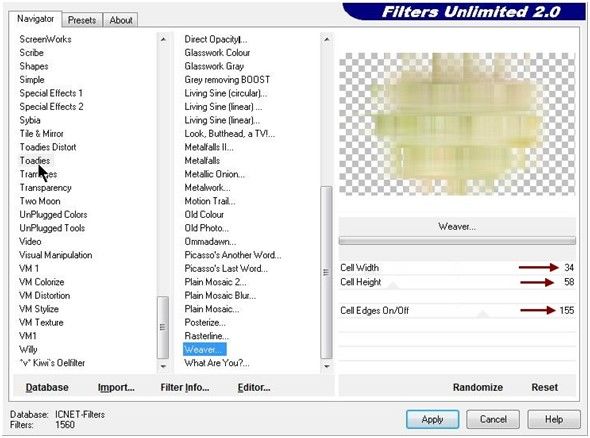Click the category list scroll-down arrow
The image size is (590, 438).
point(163,366)
